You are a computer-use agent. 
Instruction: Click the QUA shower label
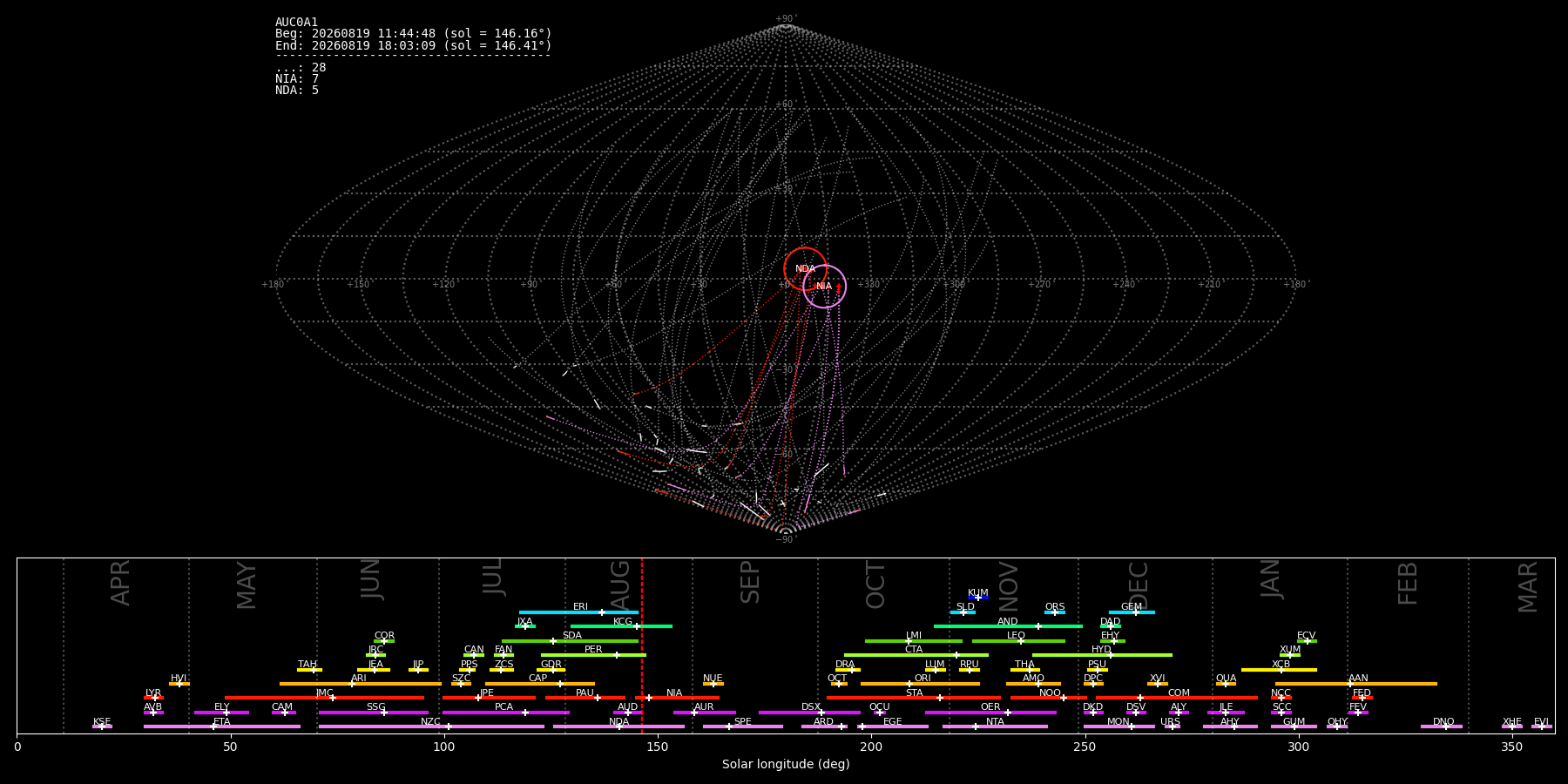click(1226, 679)
